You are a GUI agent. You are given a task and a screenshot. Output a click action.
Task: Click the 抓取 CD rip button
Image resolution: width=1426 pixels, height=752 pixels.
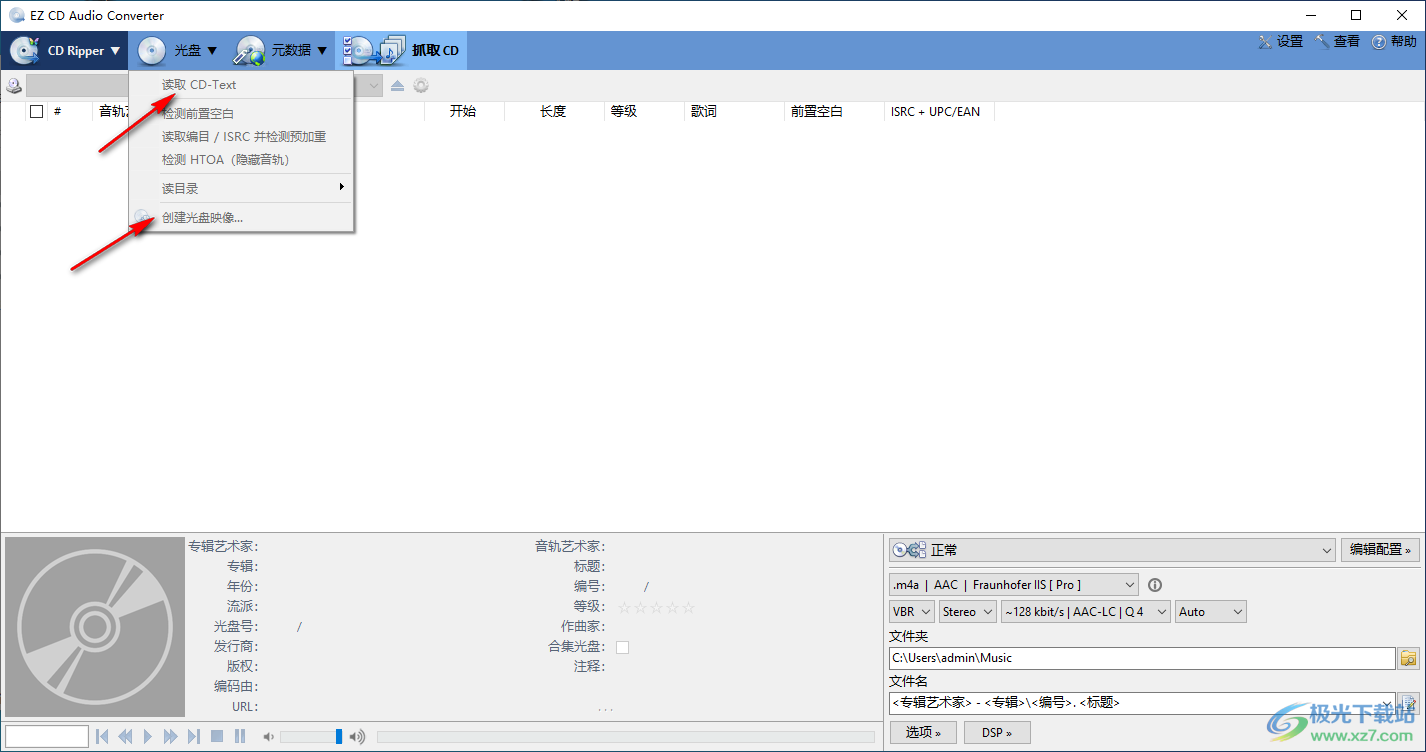pos(401,50)
